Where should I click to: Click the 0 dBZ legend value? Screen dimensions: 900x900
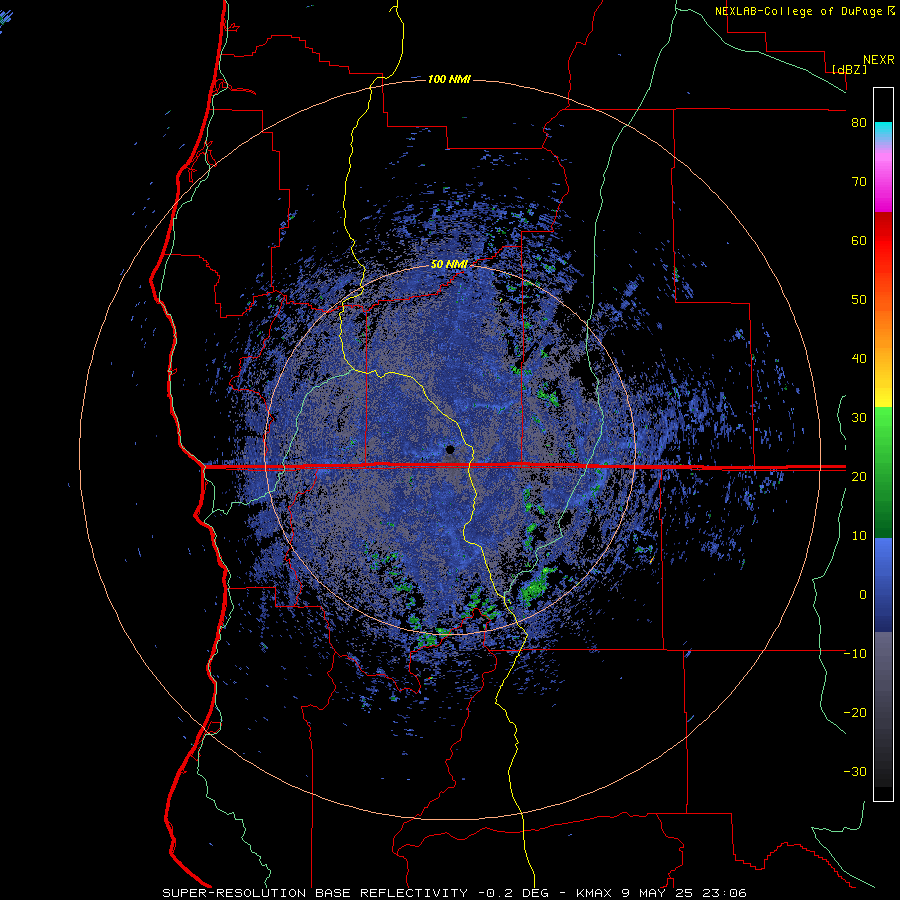pos(863,595)
